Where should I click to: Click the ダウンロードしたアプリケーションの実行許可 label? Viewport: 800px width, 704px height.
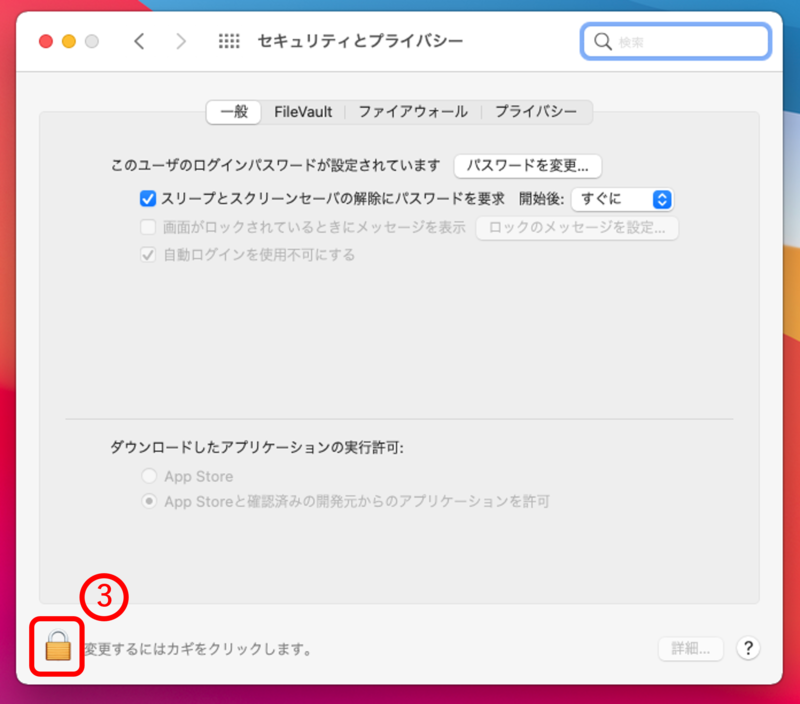tap(257, 447)
